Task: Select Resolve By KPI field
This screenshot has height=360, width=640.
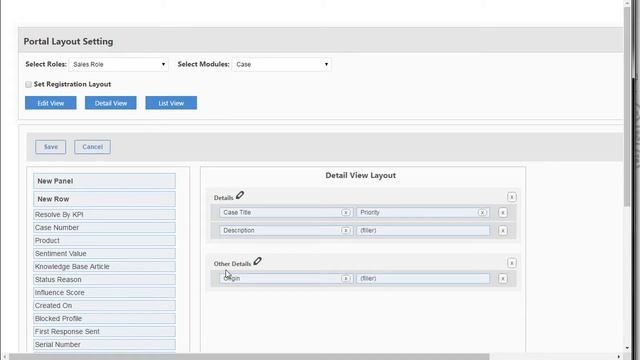Action: click(104, 215)
